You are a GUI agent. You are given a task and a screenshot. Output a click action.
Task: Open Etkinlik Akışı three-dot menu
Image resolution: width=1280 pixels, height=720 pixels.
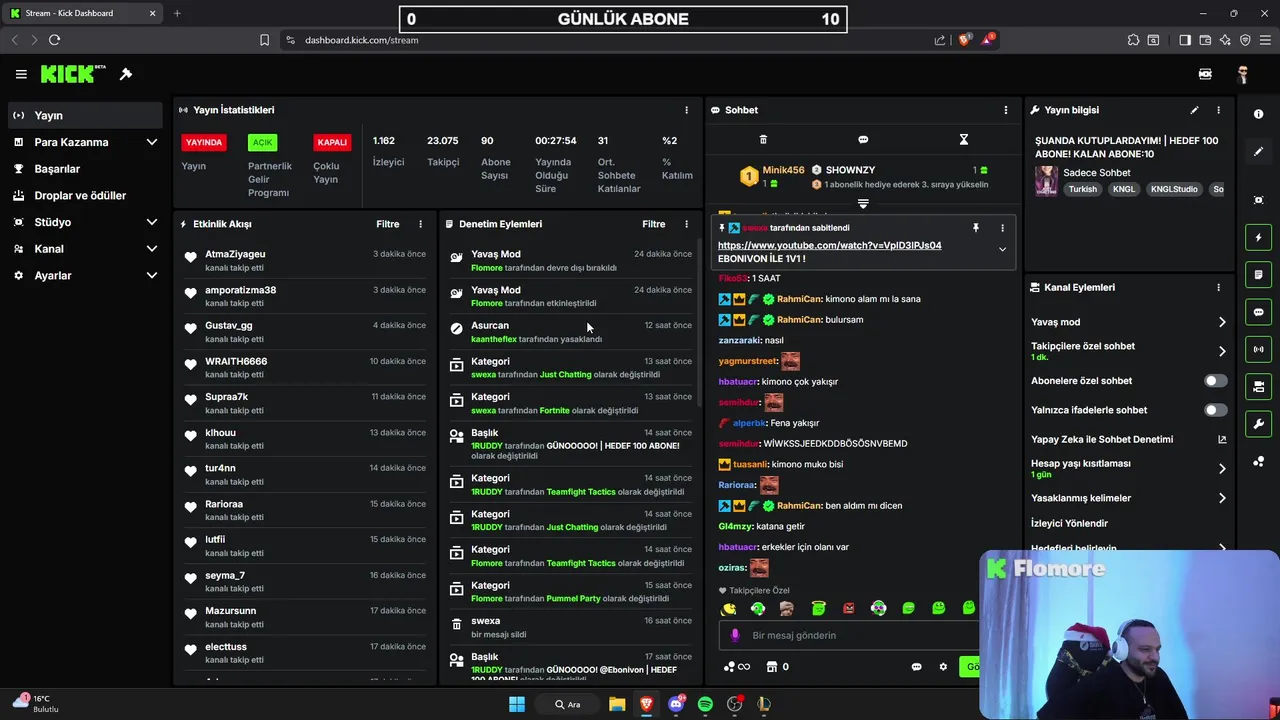(x=420, y=224)
